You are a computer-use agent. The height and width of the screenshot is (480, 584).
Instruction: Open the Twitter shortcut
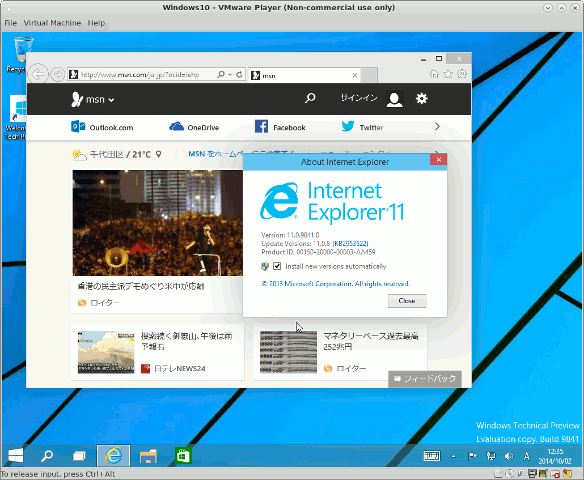pyautogui.click(x=362, y=127)
